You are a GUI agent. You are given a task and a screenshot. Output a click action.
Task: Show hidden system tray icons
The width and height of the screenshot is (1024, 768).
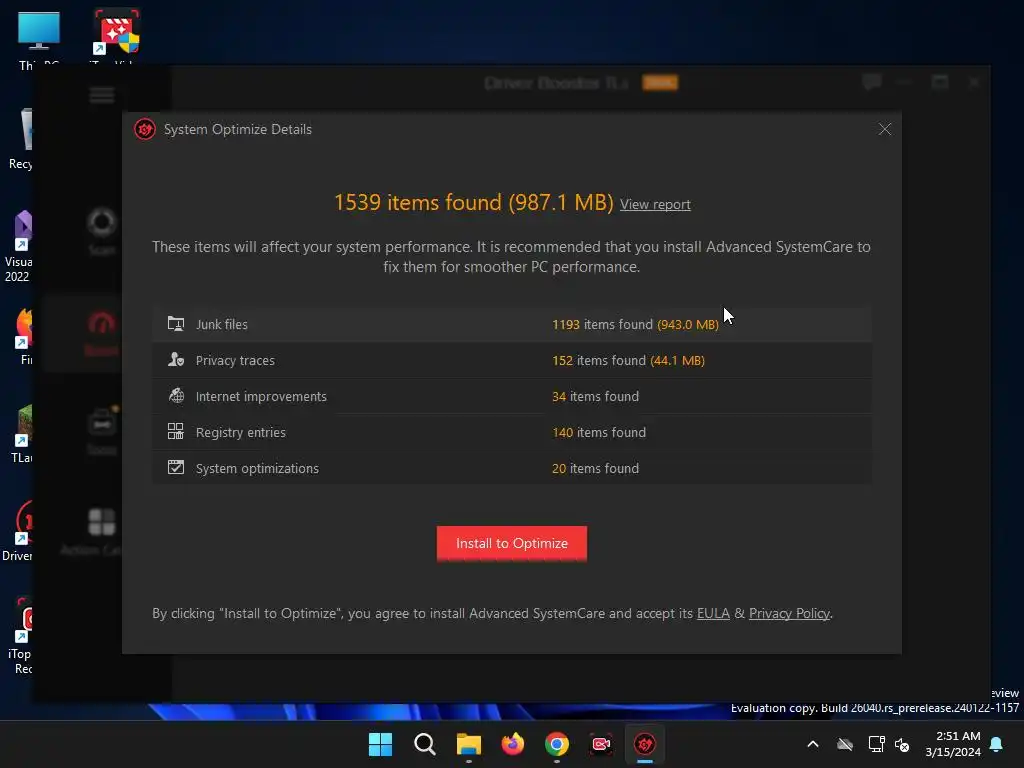click(812, 744)
